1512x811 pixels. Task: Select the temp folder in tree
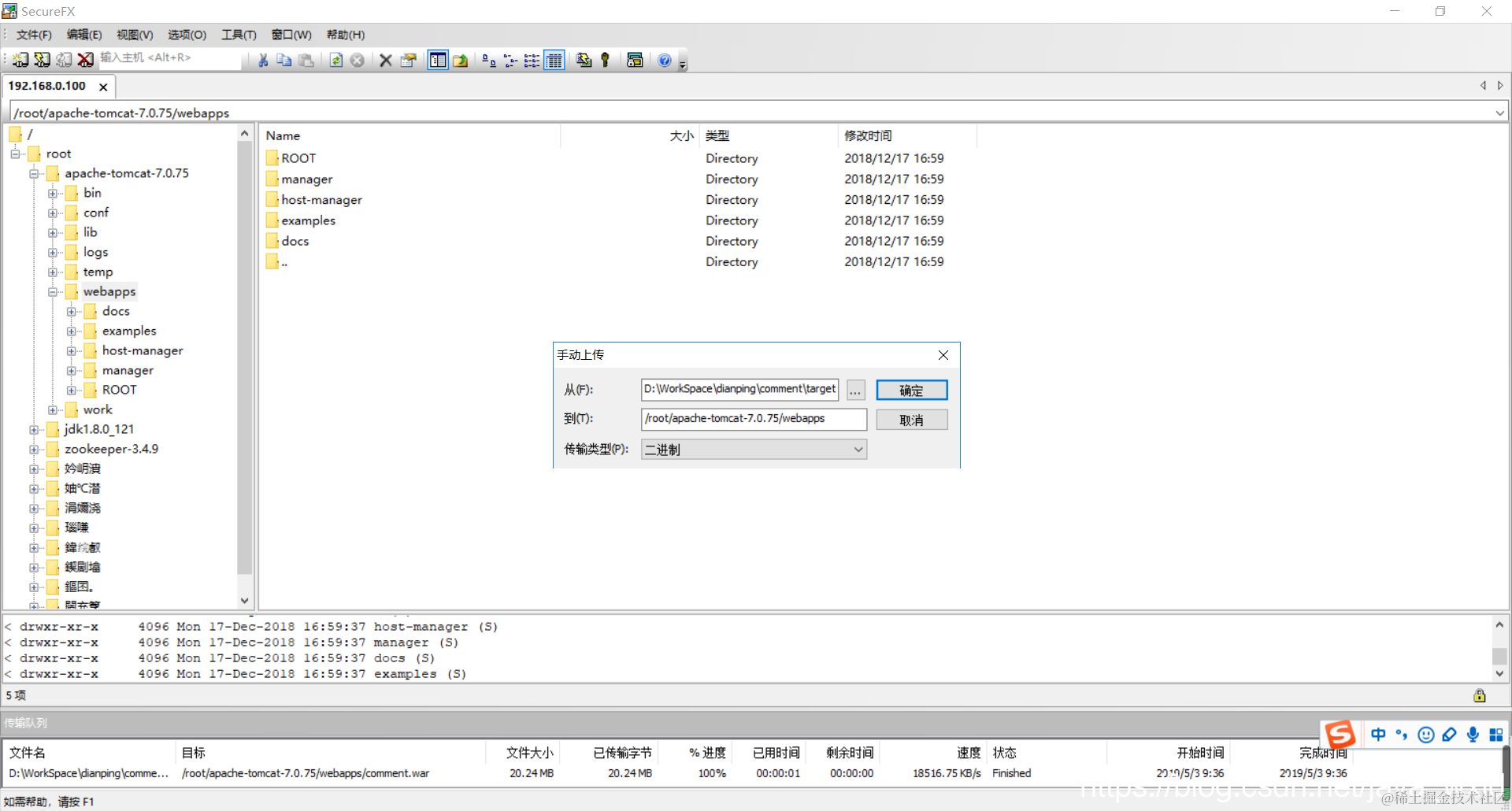[x=98, y=272]
